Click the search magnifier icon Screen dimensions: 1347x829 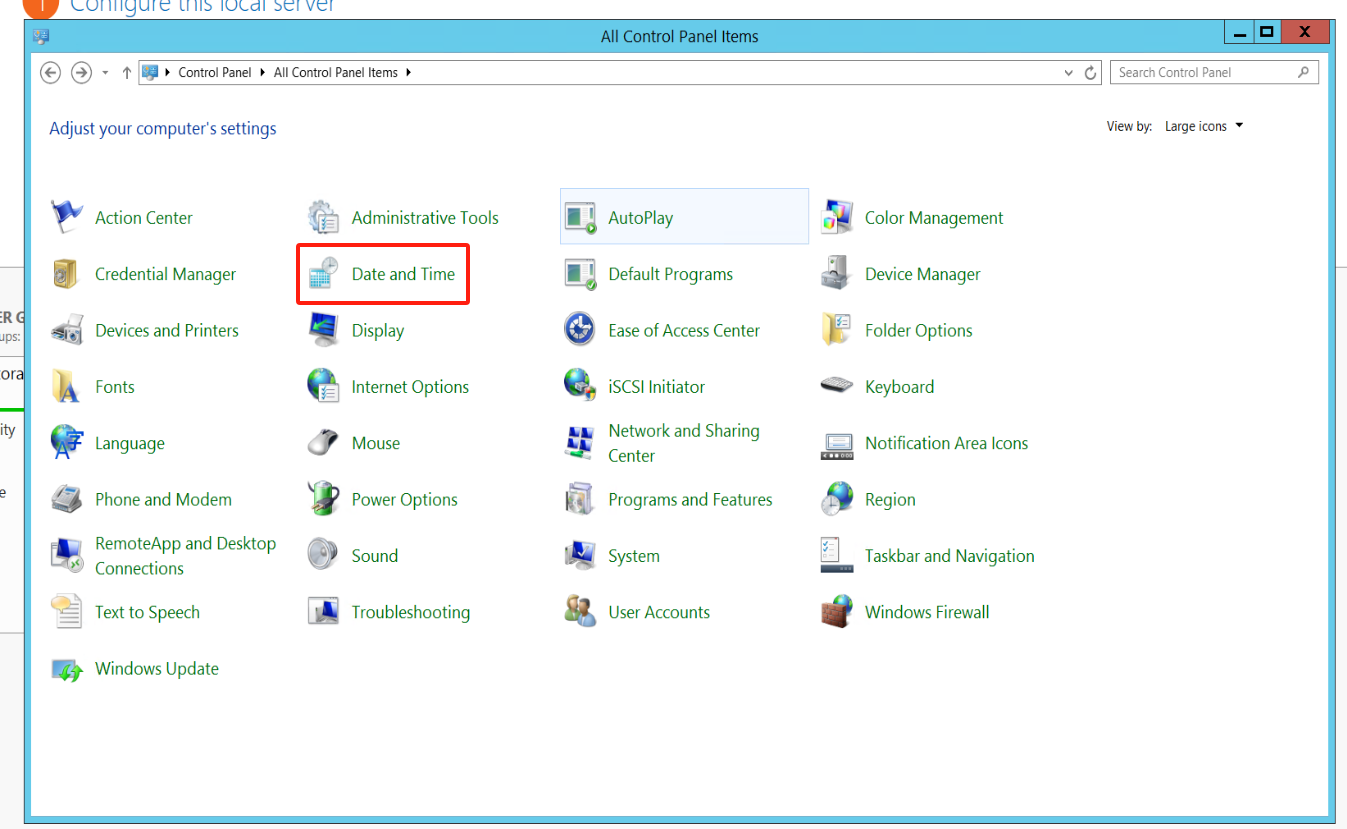(x=1303, y=72)
